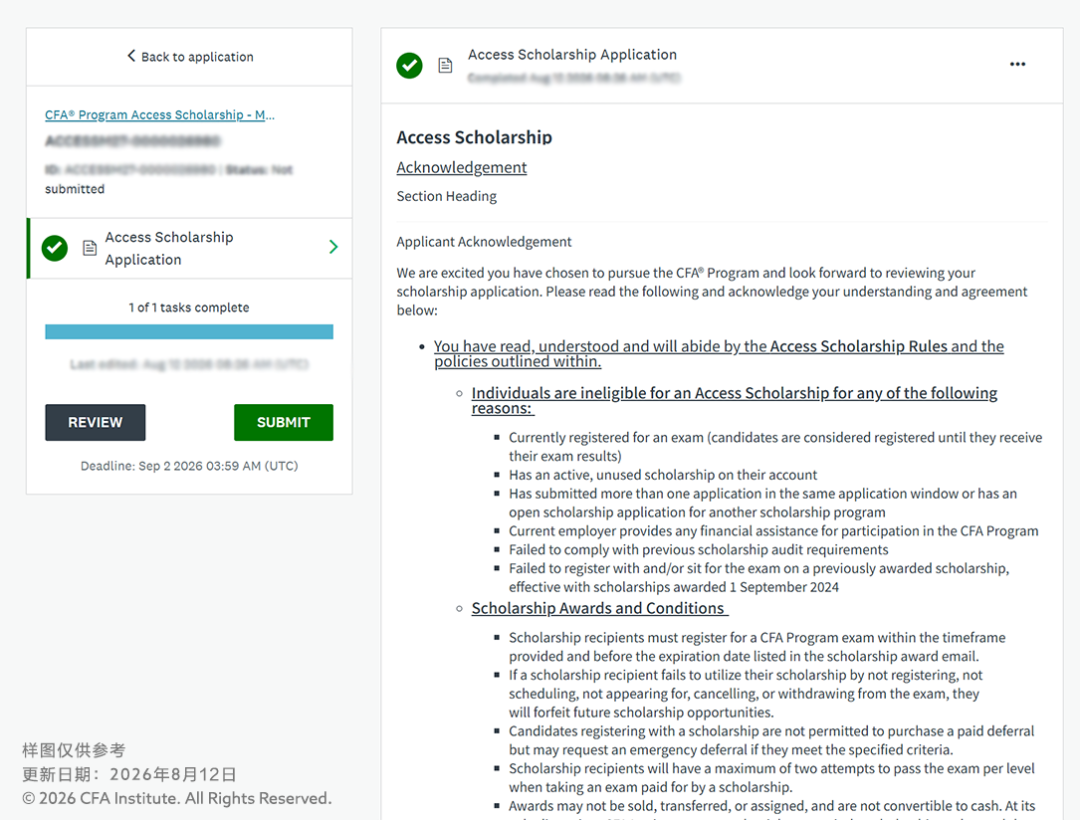Click '© 2026 CFA Institute' footer text
Screen dimensions: 1080x820
click(177, 798)
